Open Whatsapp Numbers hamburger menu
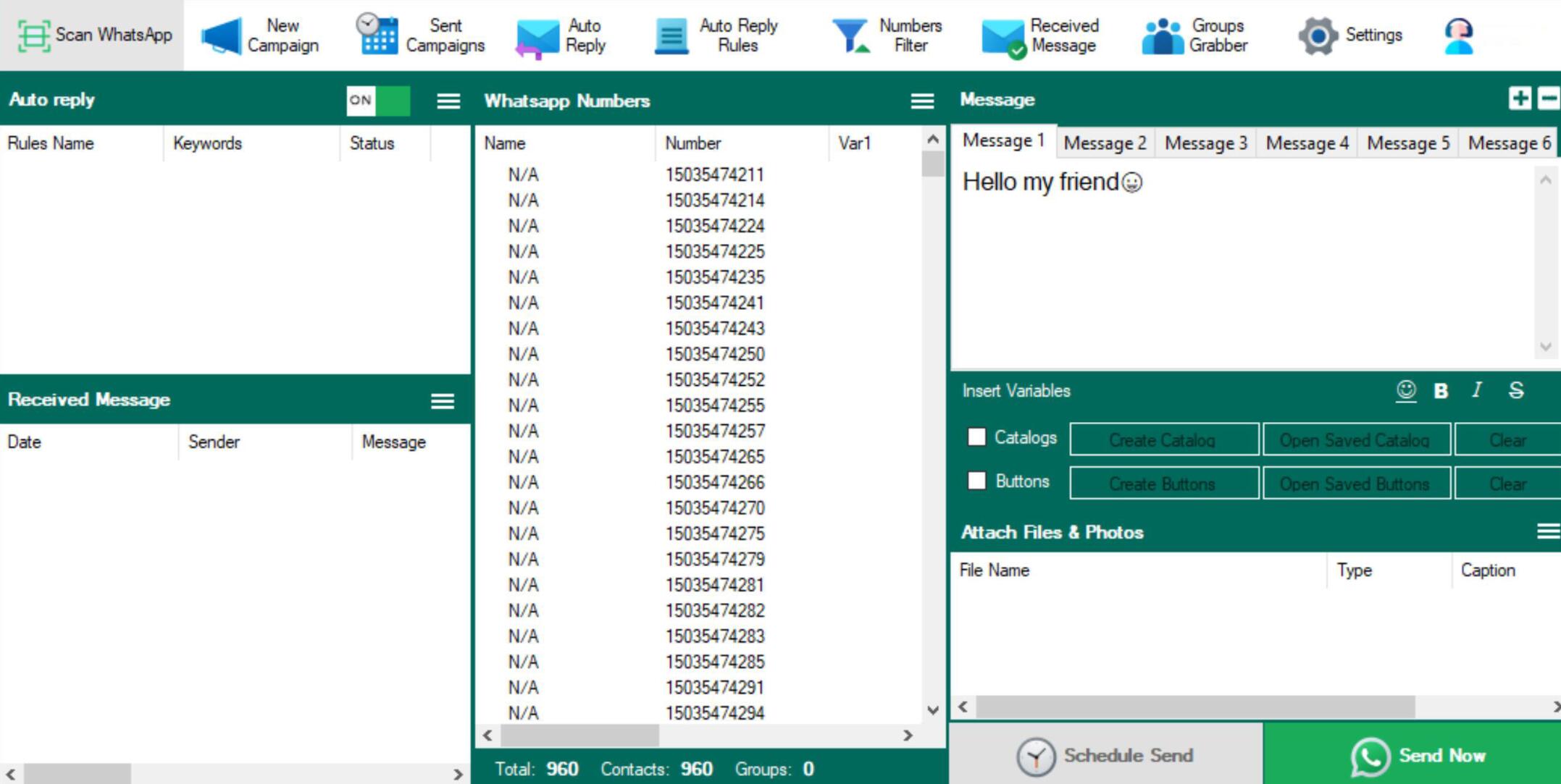This screenshot has width=1561, height=784. point(921,101)
